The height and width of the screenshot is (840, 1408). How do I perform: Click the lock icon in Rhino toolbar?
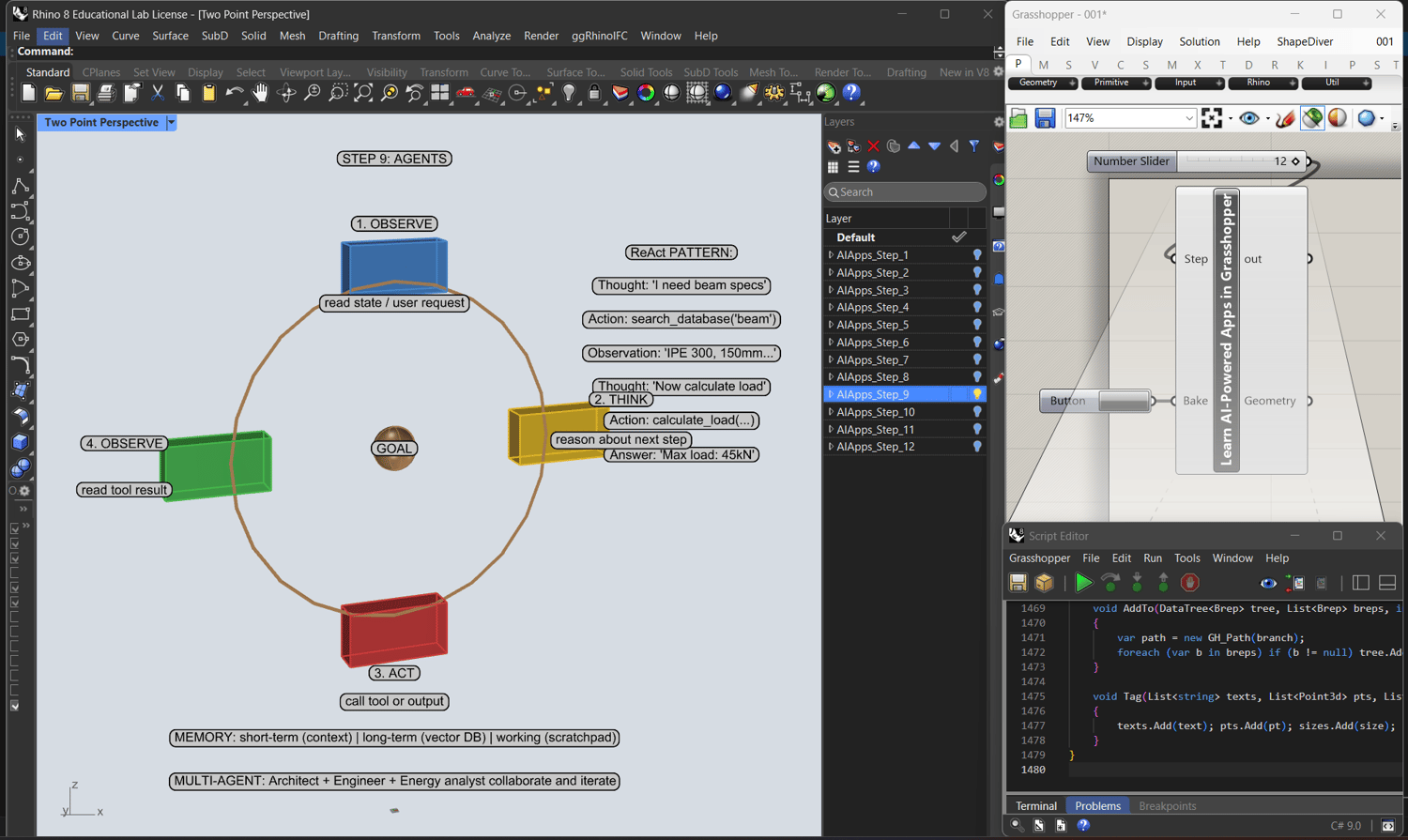pyautogui.click(x=594, y=93)
